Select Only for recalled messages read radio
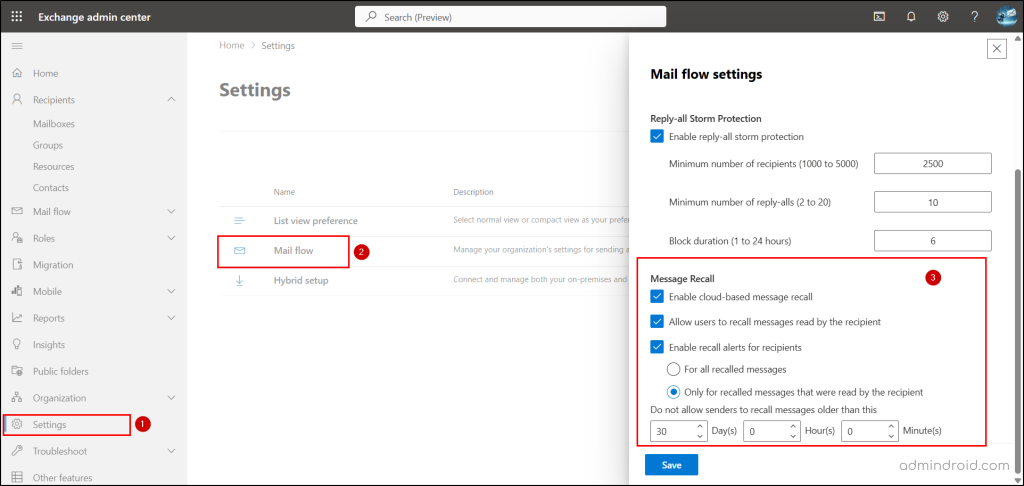The image size is (1024, 486). (673, 392)
